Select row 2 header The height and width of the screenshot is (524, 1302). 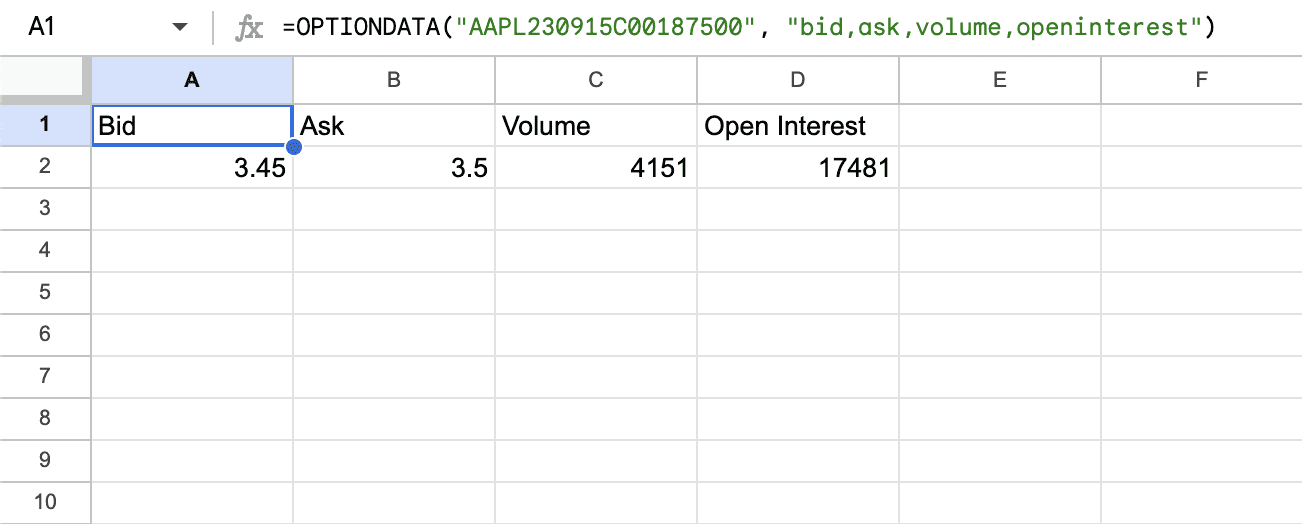click(x=45, y=167)
